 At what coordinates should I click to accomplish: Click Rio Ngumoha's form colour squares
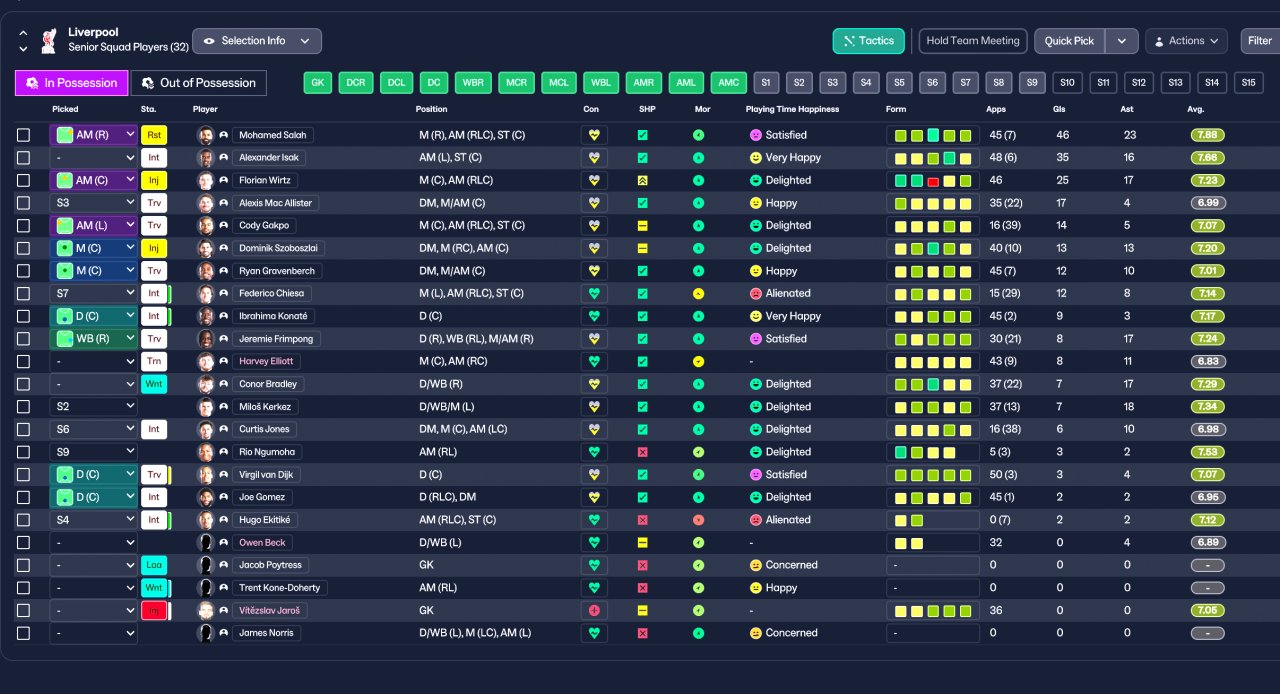932,452
